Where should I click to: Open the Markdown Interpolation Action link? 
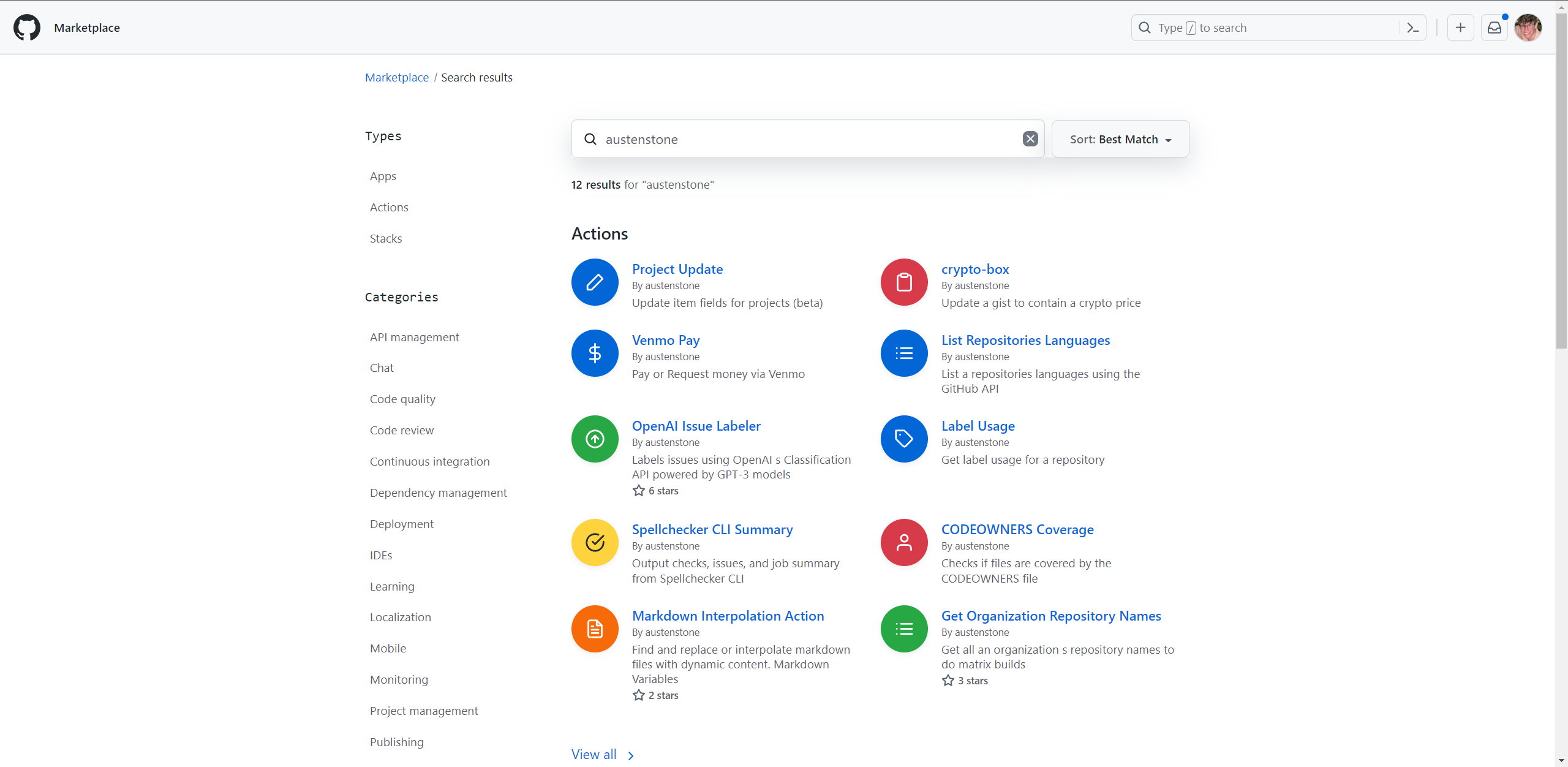728,616
